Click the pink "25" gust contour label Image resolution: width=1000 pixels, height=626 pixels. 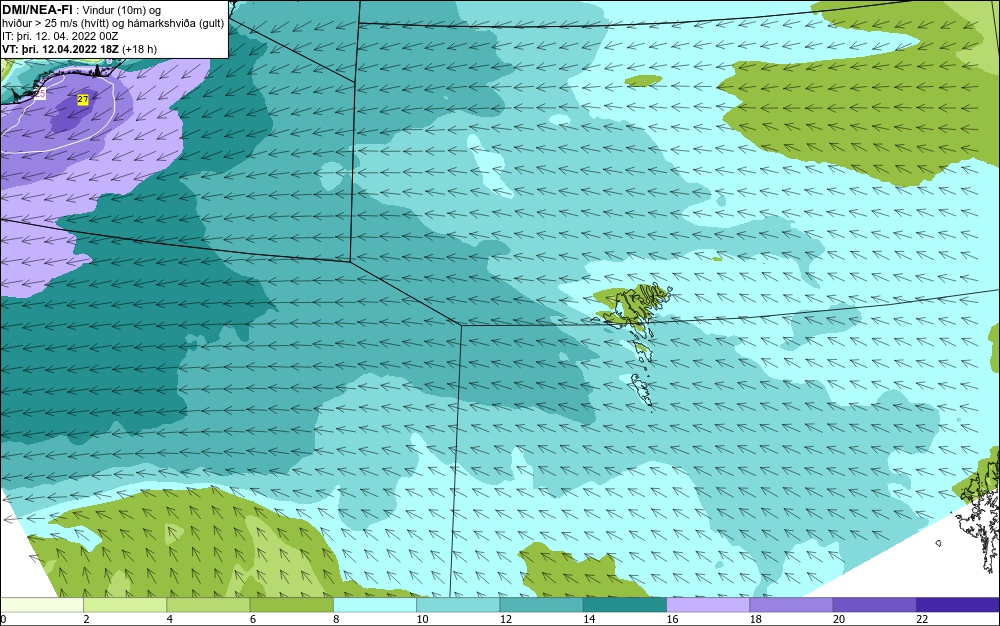pos(40,94)
